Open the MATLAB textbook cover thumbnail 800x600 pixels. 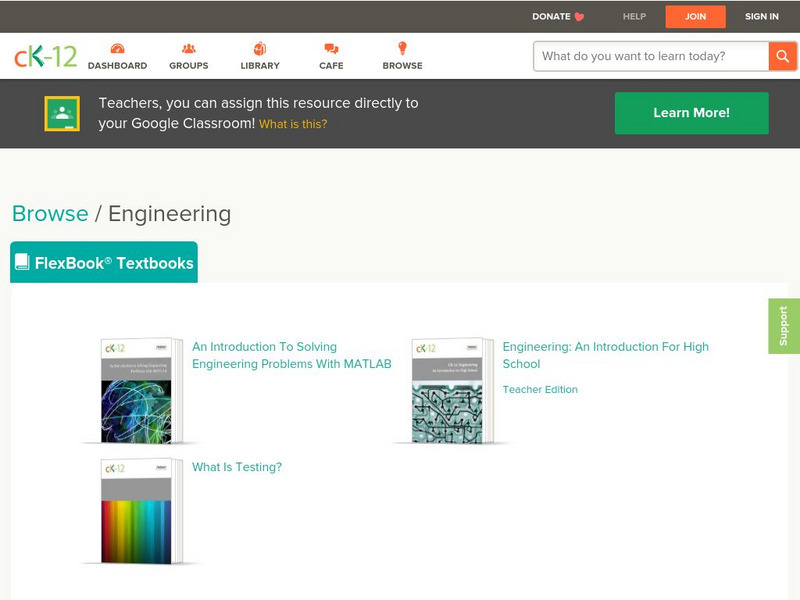point(137,391)
